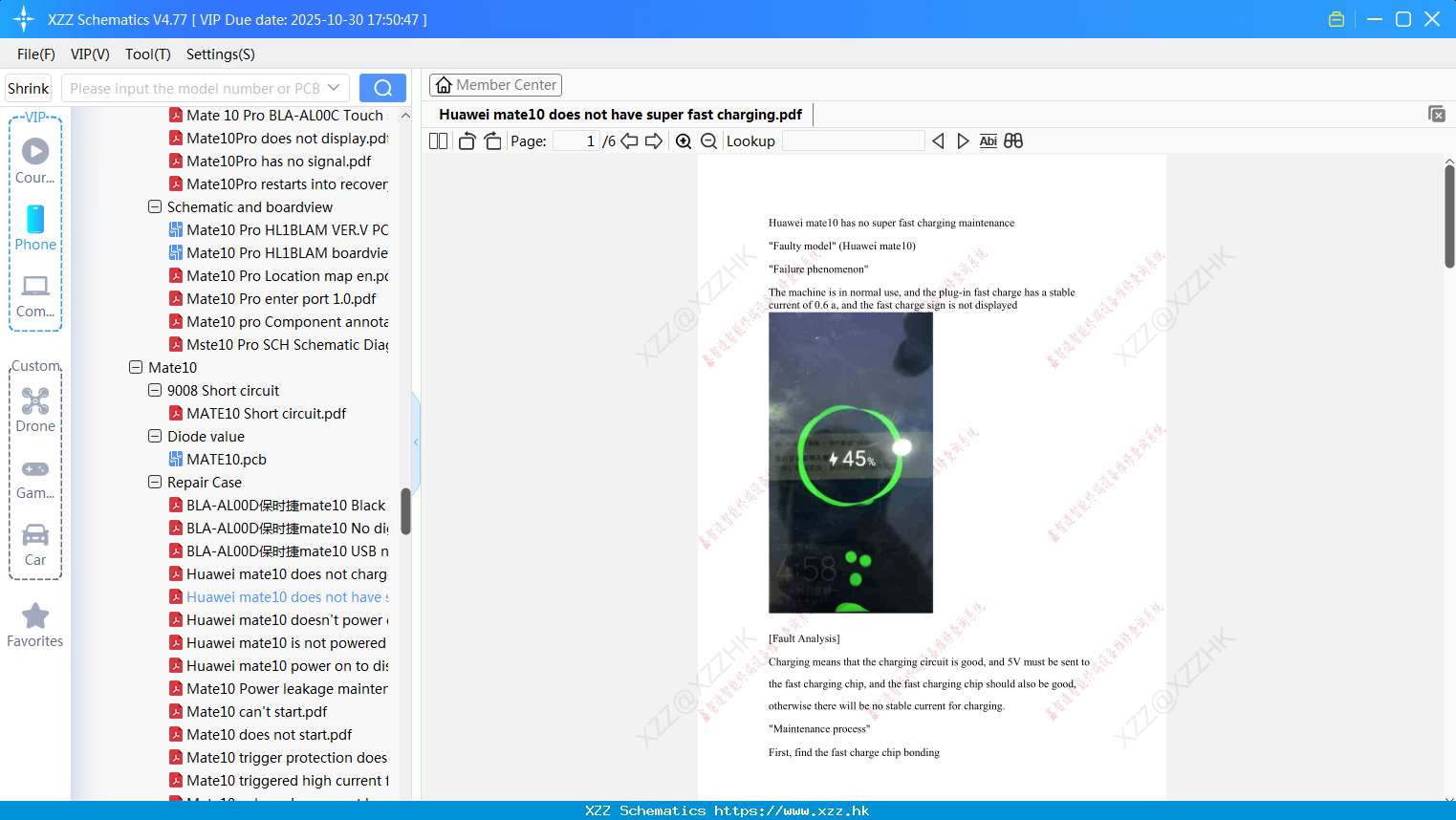Click the blue search magnifier button
The height and width of the screenshot is (820, 1456).
pyautogui.click(x=382, y=88)
